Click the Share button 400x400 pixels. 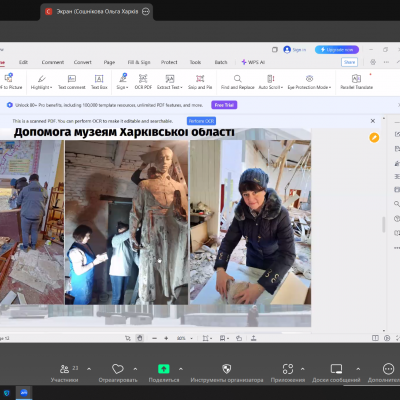(x=349, y=62)
